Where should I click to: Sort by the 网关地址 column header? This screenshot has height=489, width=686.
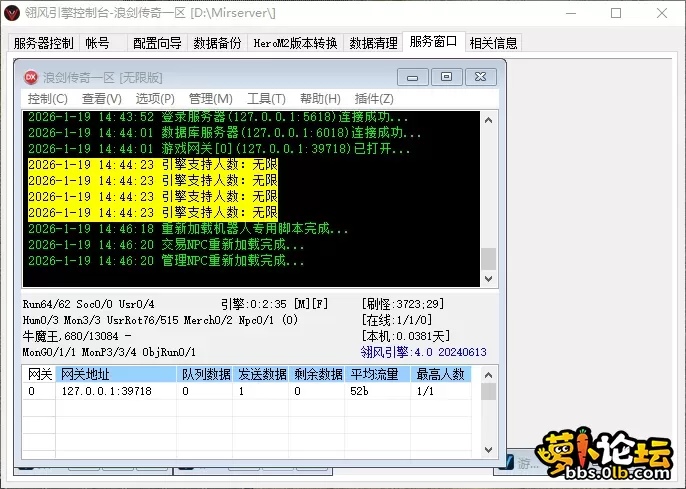[116, 374]
